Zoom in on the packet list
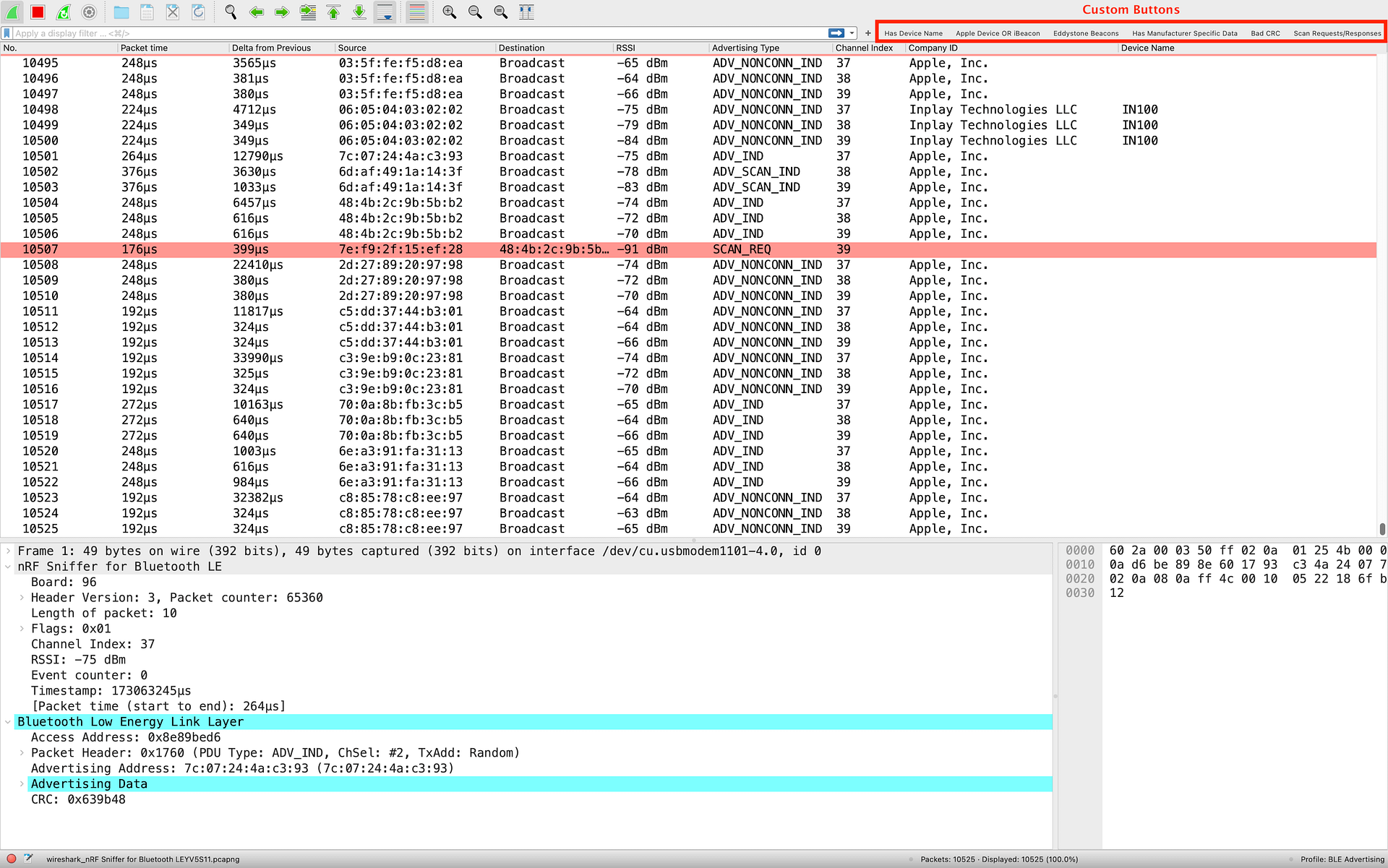The width and height of the screenshot is (1388, 868). click(x=448, y=12)
